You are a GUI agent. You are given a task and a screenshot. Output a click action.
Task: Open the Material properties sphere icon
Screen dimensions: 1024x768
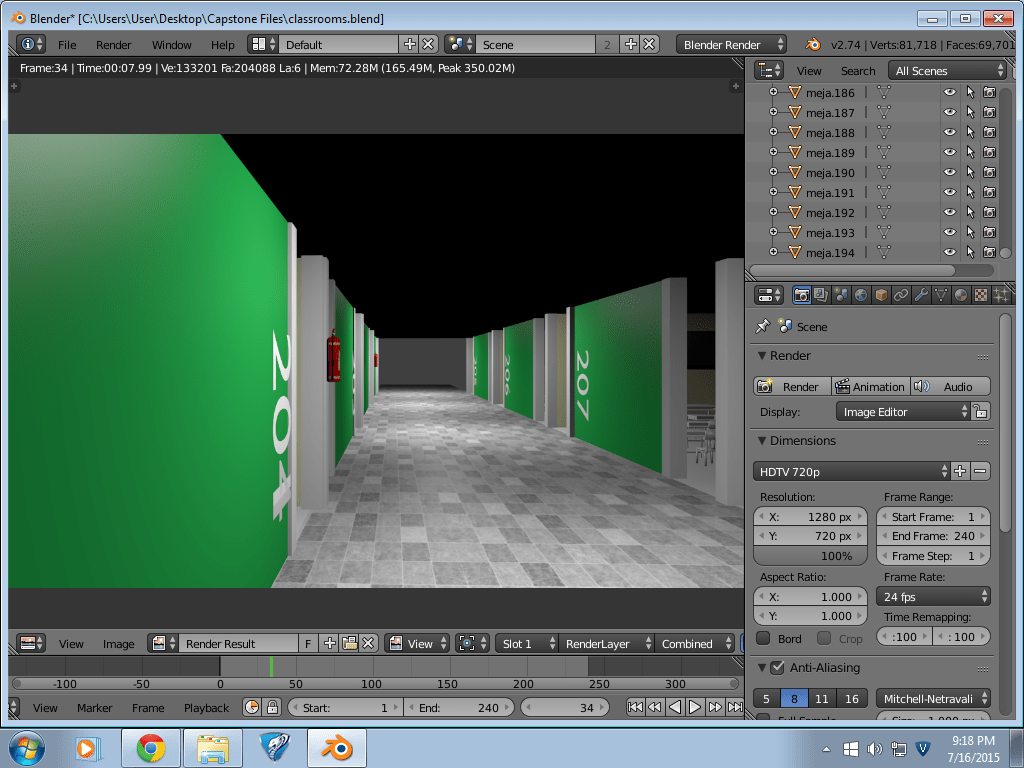(959, 294)
